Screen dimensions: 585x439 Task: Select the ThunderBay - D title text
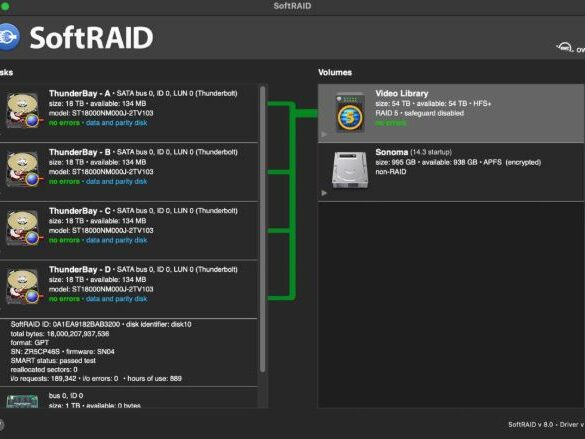click(79, 269)
